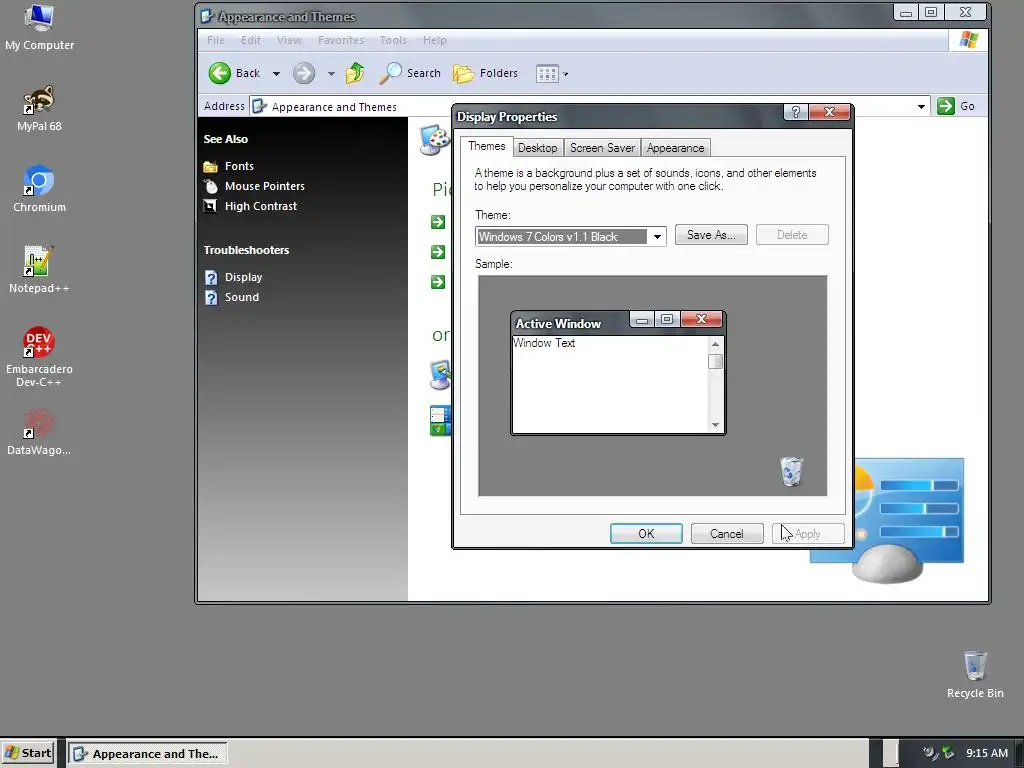Launch Notepad++ desktop shortcut
This screenshot has height=768, width=1024.
click(39, 270)
